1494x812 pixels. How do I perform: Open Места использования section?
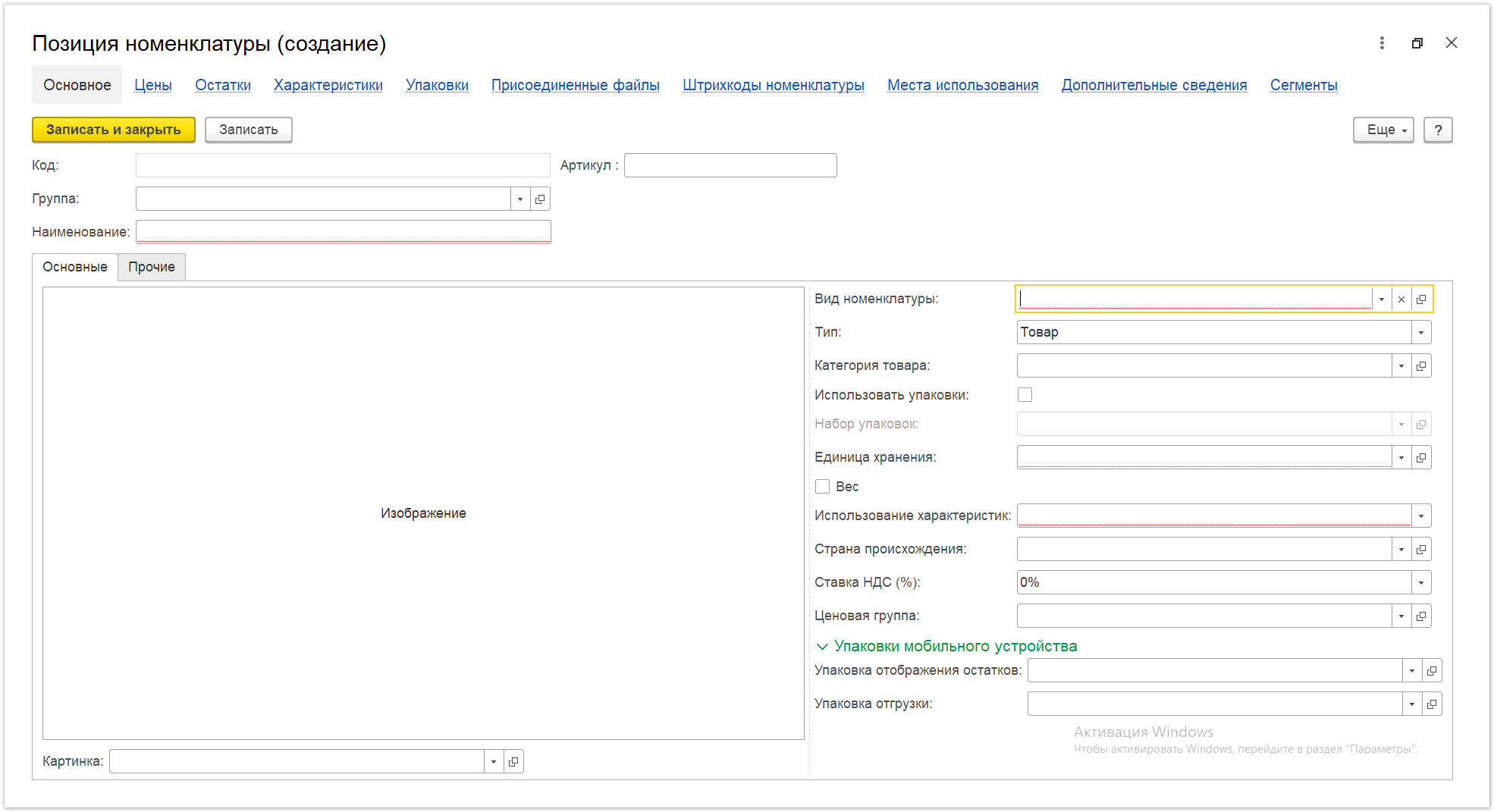click(963, 85)
